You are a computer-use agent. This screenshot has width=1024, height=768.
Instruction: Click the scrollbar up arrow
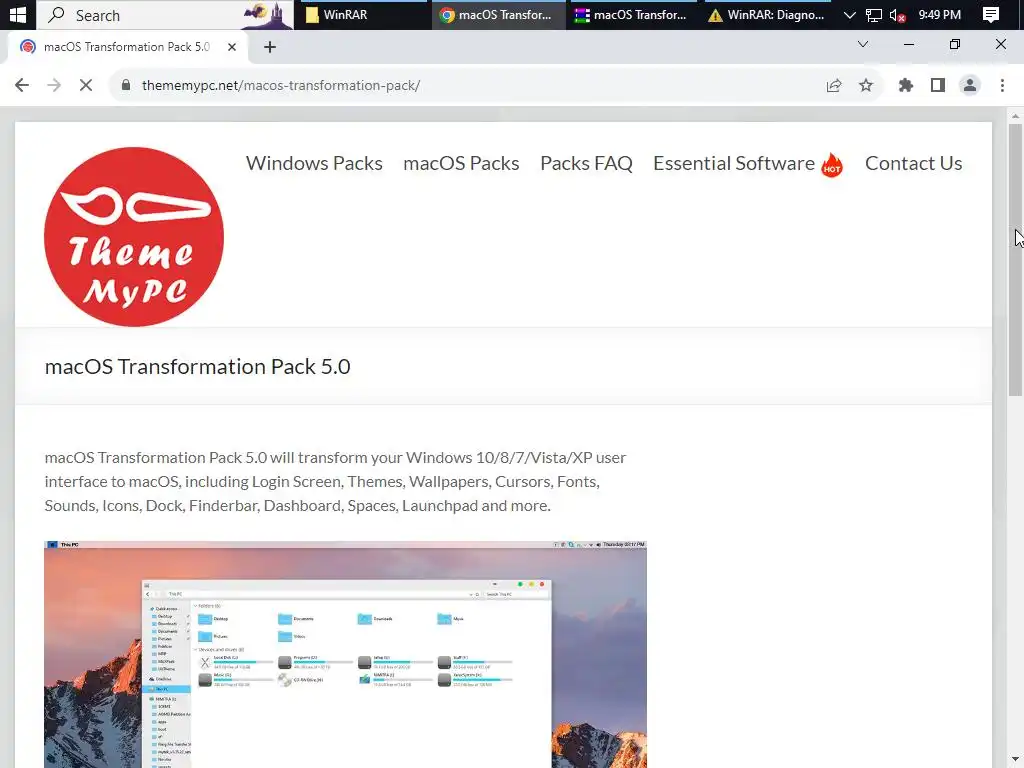pyautogui.click(x=1015, y=116)
